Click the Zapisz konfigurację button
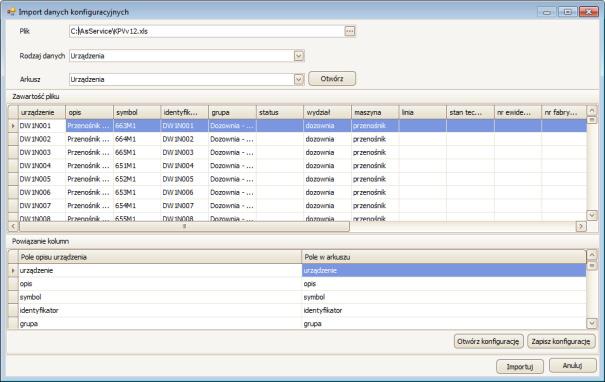 tap(561, 341)
